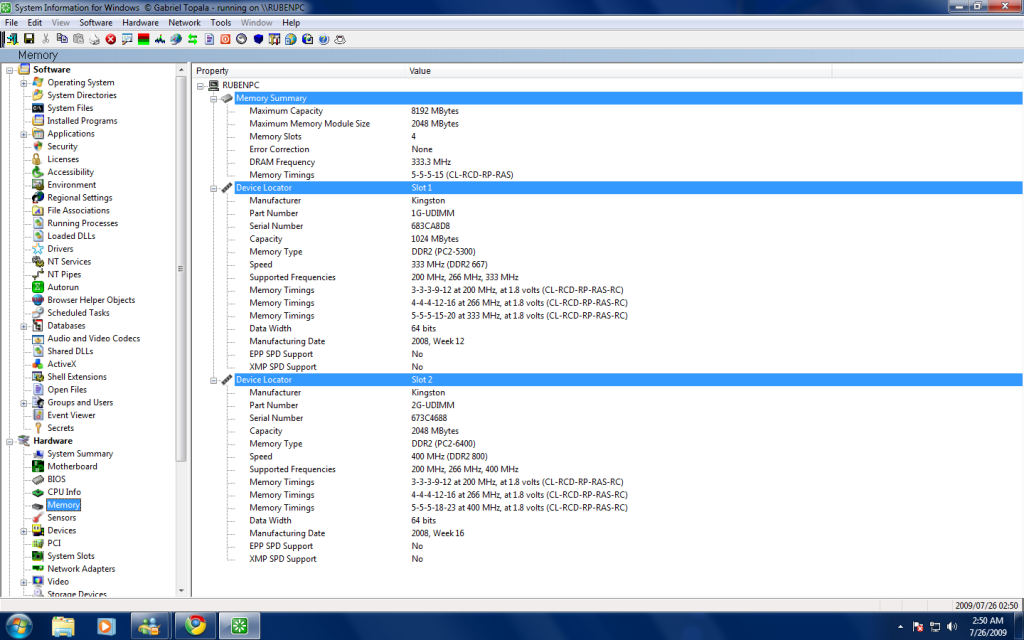Image resolution: width=1024 pixels, height=640 pixels.
Task: Click the Windows Start button
Action: [18, 626]
